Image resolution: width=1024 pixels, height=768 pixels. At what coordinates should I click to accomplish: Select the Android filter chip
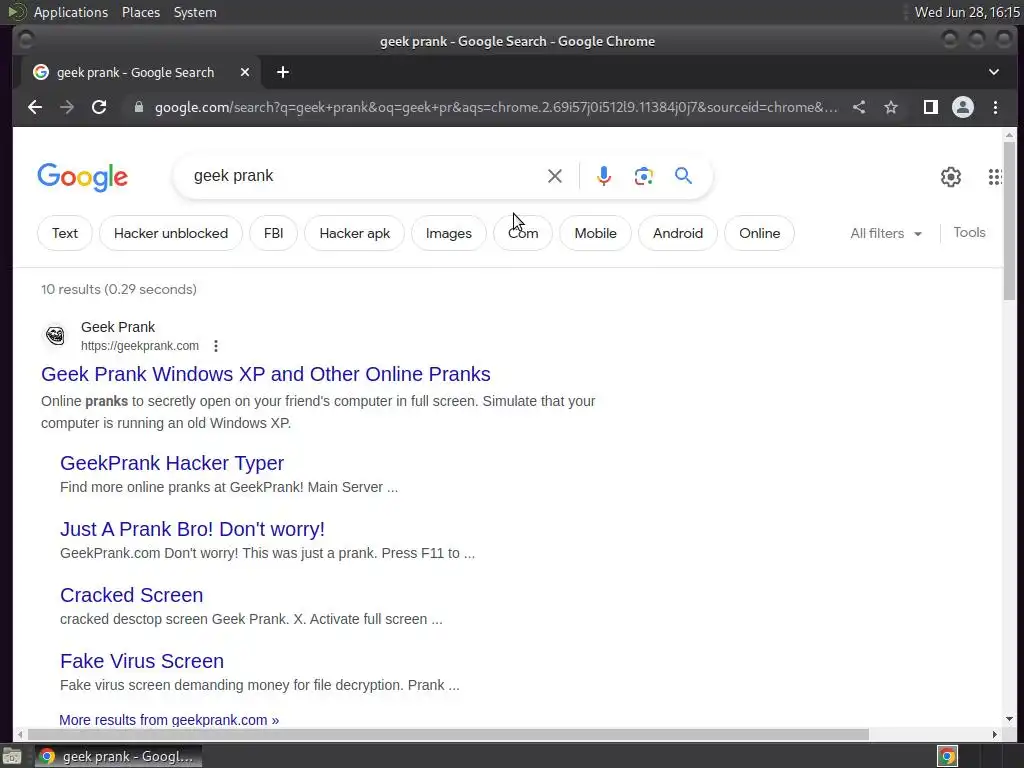678,233
